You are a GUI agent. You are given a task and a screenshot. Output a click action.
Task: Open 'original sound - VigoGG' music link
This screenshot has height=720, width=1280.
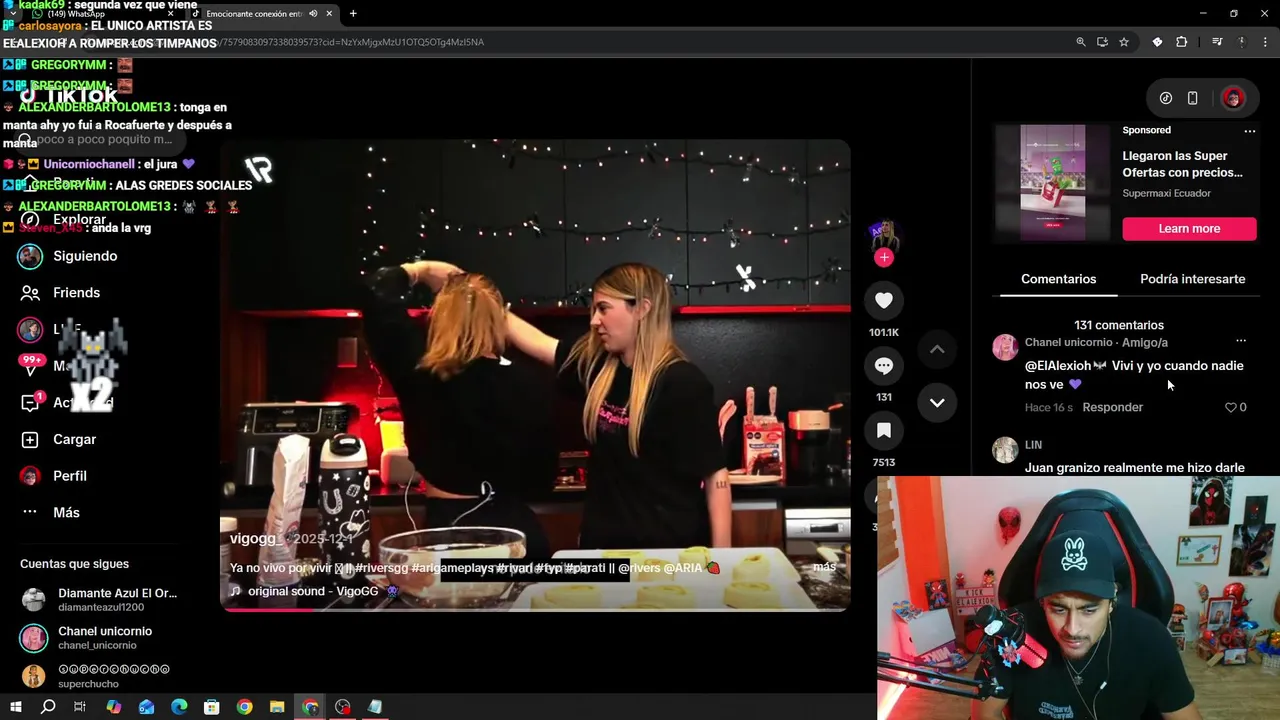coord(313,591)
